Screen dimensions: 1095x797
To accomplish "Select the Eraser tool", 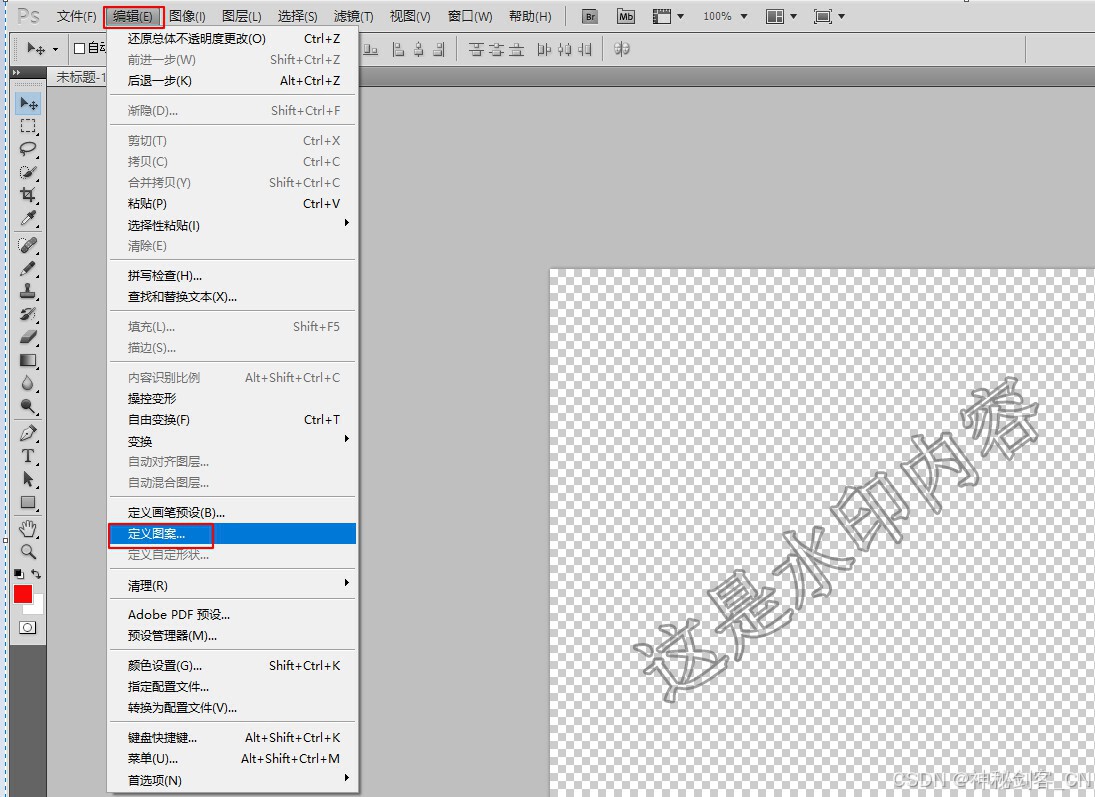I will click(x=28, y=337).
